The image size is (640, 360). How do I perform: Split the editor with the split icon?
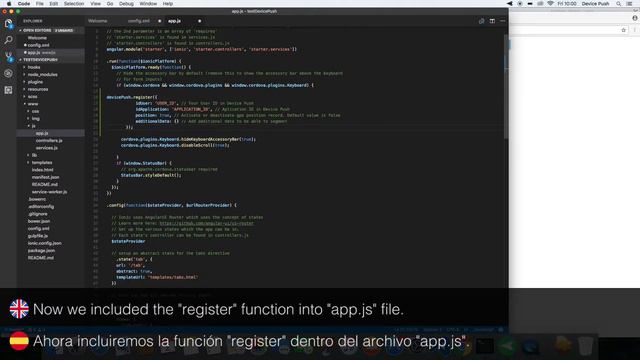coord(492,21)
